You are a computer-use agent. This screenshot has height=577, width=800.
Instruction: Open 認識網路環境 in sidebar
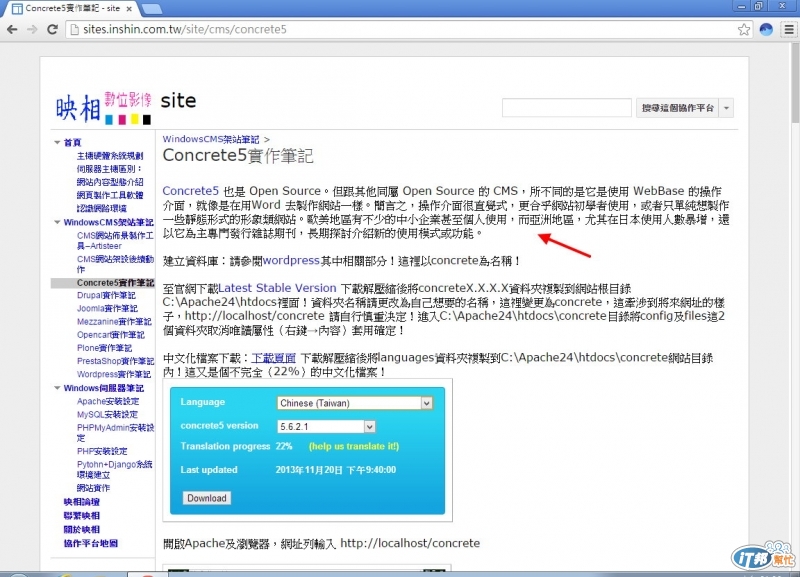[x=102, y=208]
